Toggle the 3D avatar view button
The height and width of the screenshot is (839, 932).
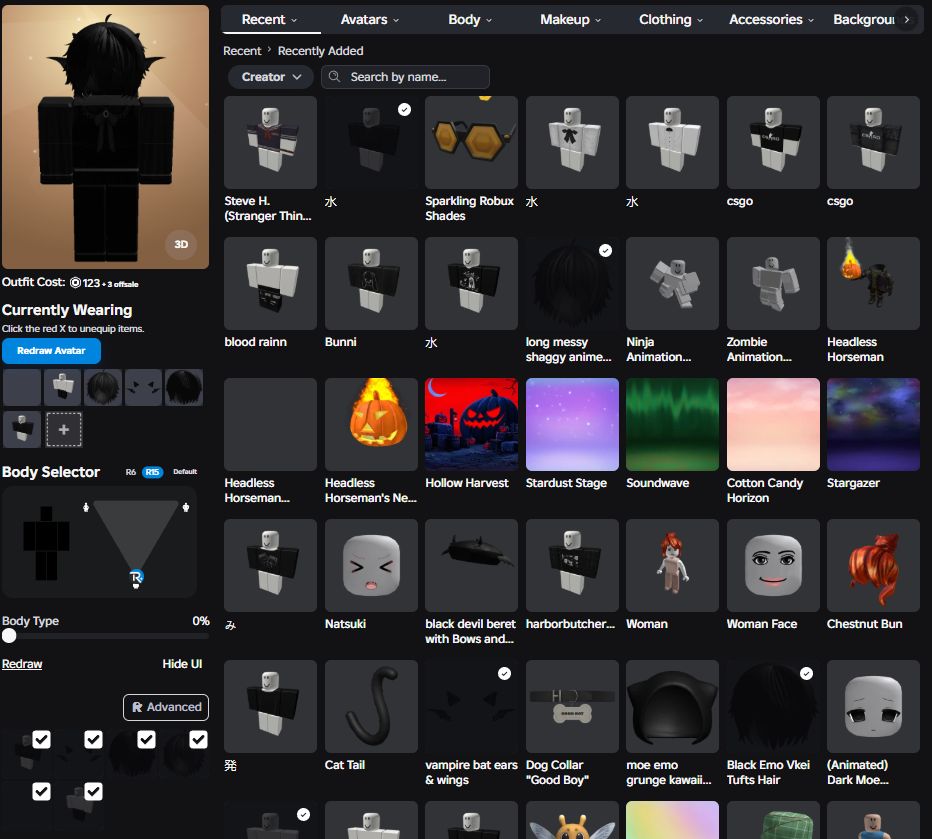click(x=181, y=244)
